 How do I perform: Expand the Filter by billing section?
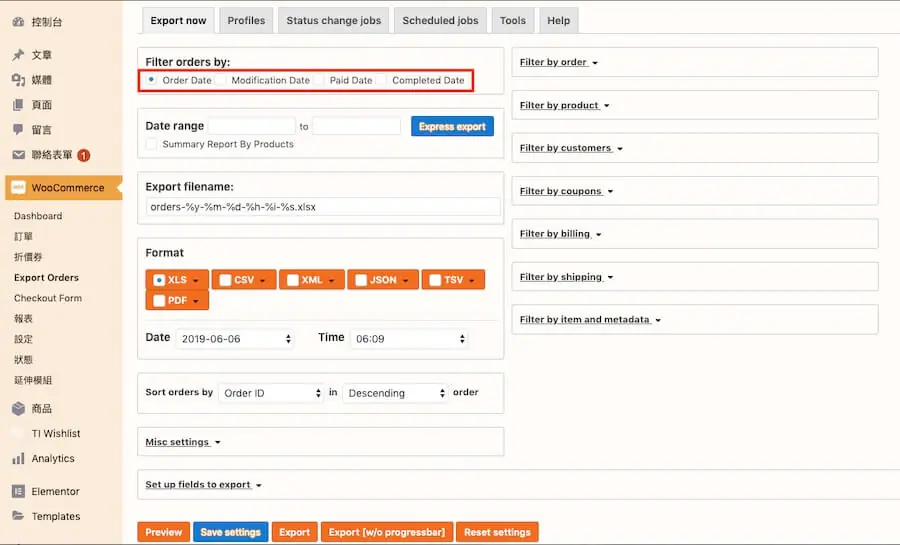point(560,234)
